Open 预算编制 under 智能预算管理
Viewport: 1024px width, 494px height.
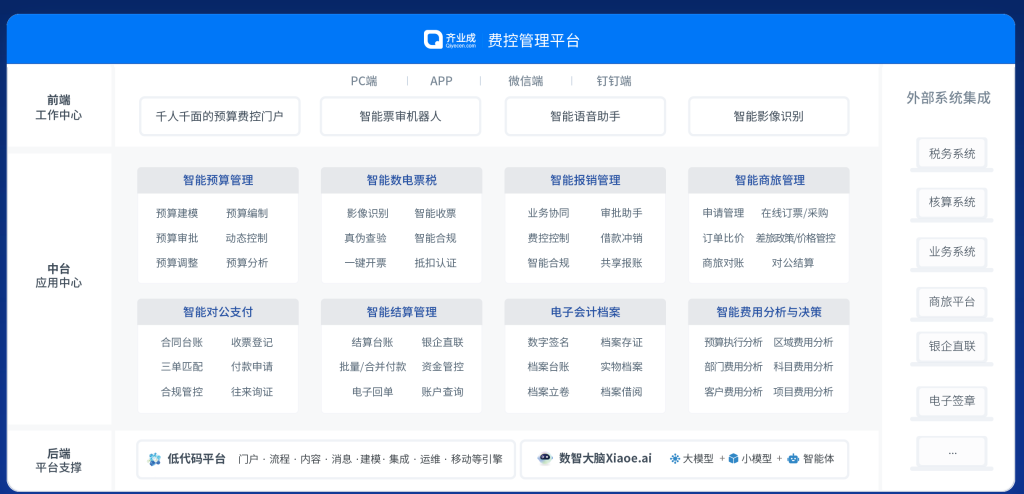[x=247, y=213]
